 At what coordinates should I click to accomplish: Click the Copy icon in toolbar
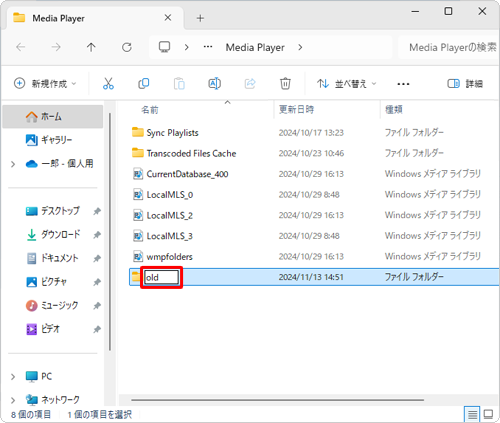pyautogui.click(x=144, y=83)
